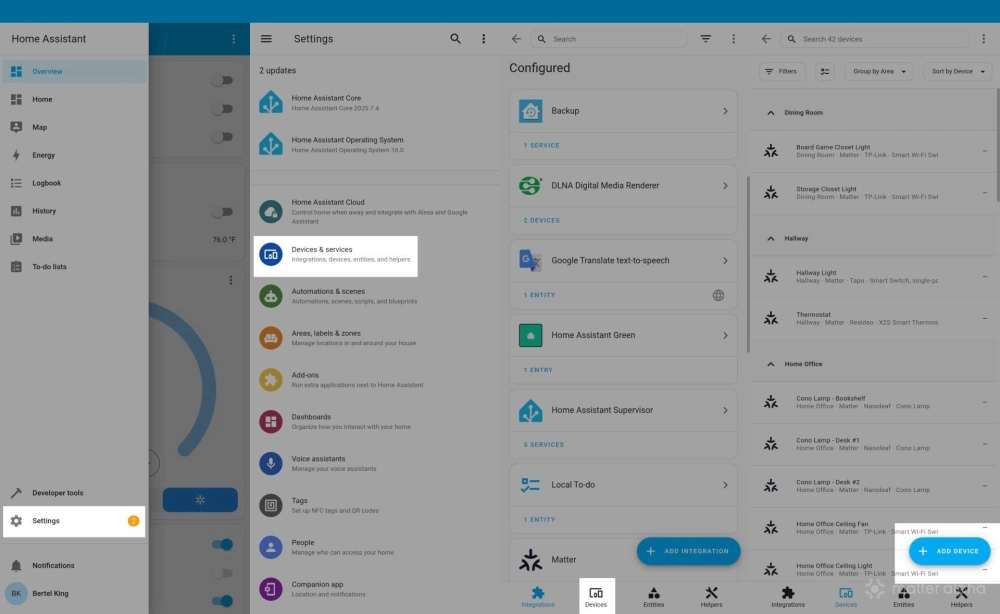Click the search magnifier in the Settings header
The width and height of the screenshot is (1000, 614).
[x=455, y=38]
